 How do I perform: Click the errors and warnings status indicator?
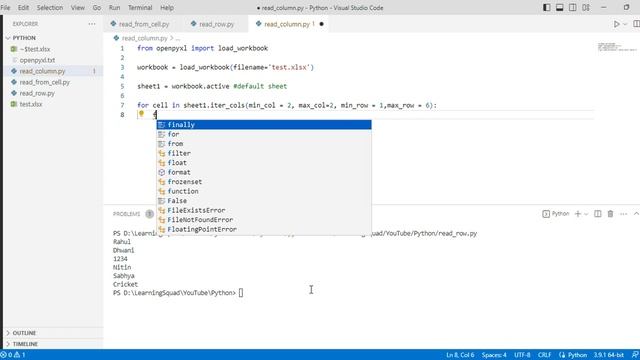tap(13, 355)
